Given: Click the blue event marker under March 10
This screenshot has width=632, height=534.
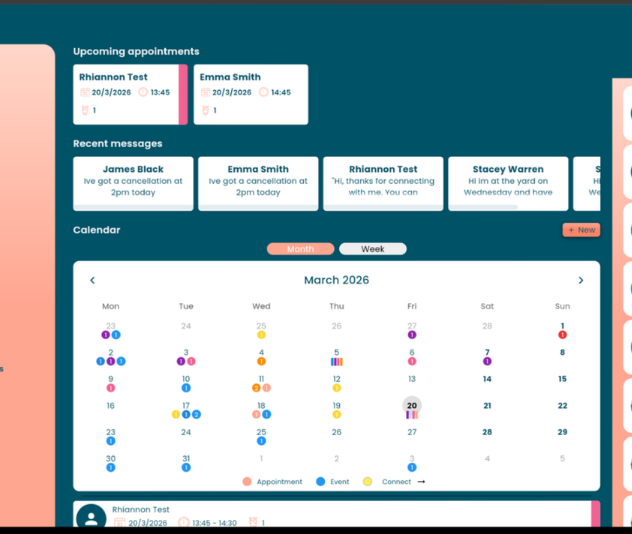Looking at the screenshot, I should point(186,388).
